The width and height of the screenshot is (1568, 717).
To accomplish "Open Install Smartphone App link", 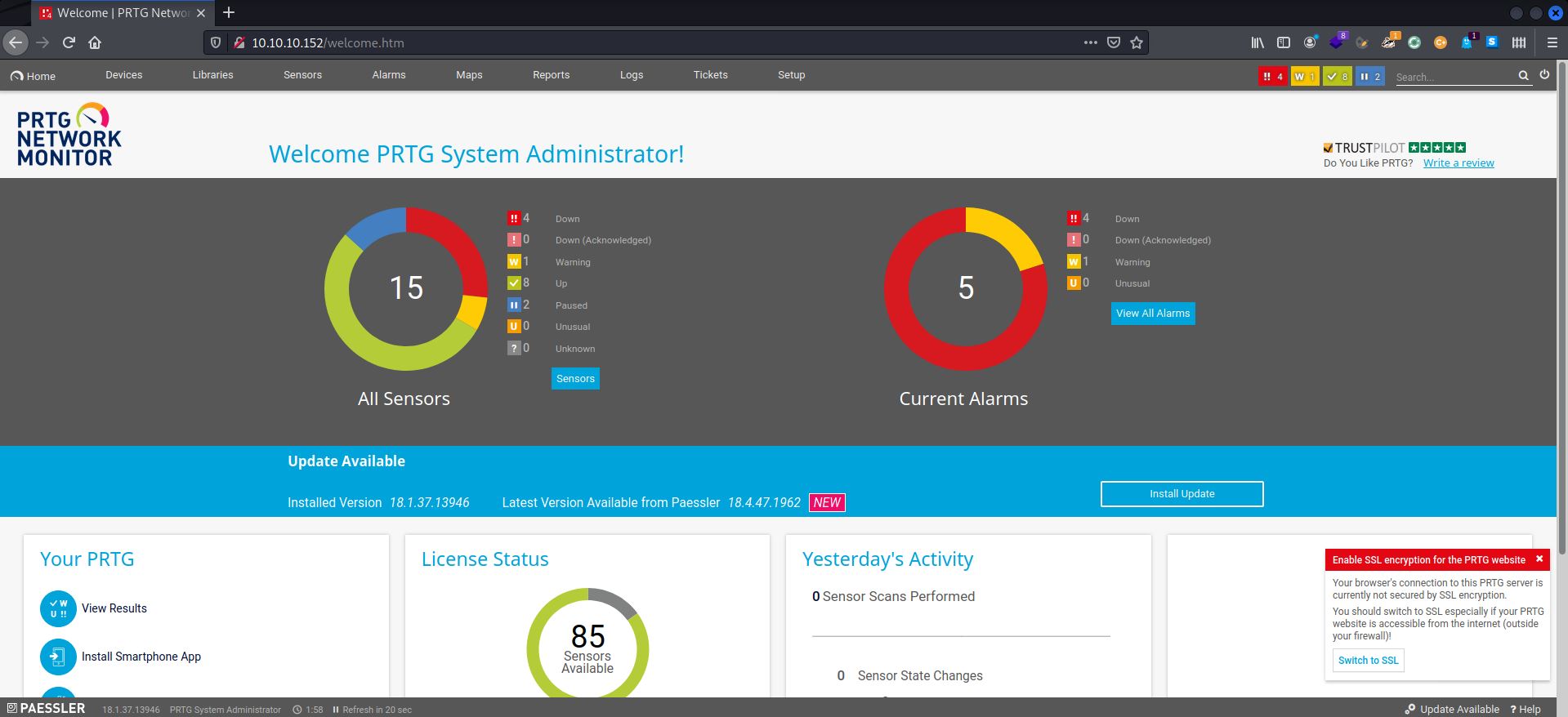I will [x=141, y=657].
